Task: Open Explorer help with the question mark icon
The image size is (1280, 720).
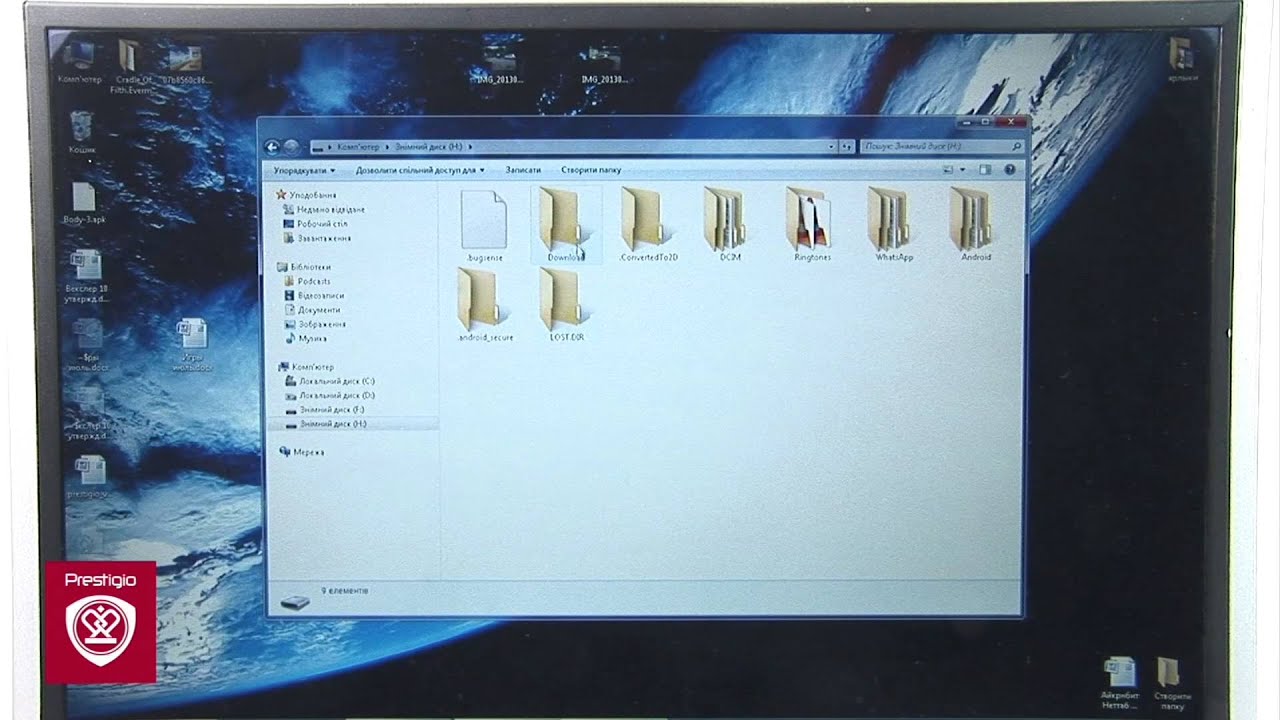Action: [1010, 170]
